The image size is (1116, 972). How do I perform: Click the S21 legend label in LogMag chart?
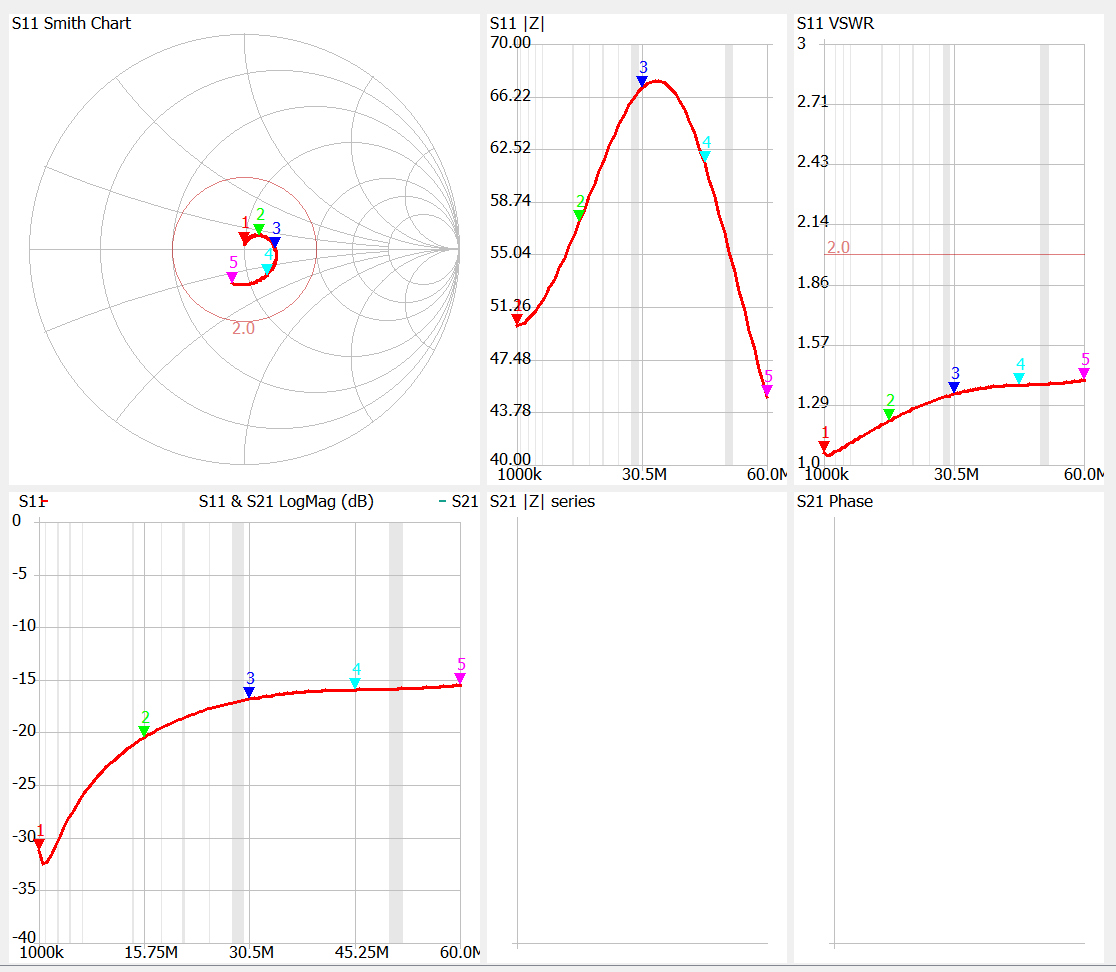click(464, 501)
